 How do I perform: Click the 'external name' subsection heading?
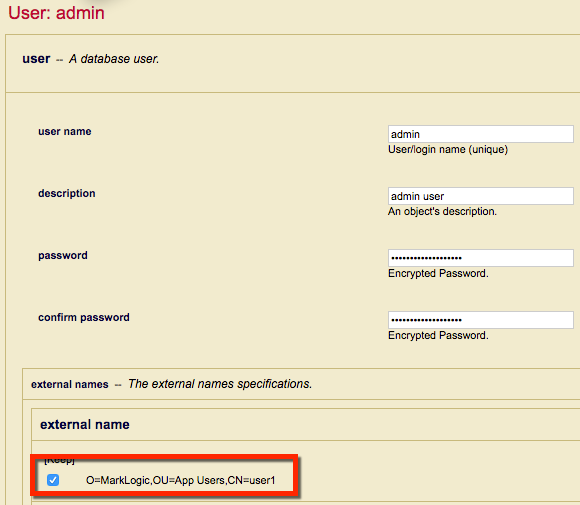[85, 424]
